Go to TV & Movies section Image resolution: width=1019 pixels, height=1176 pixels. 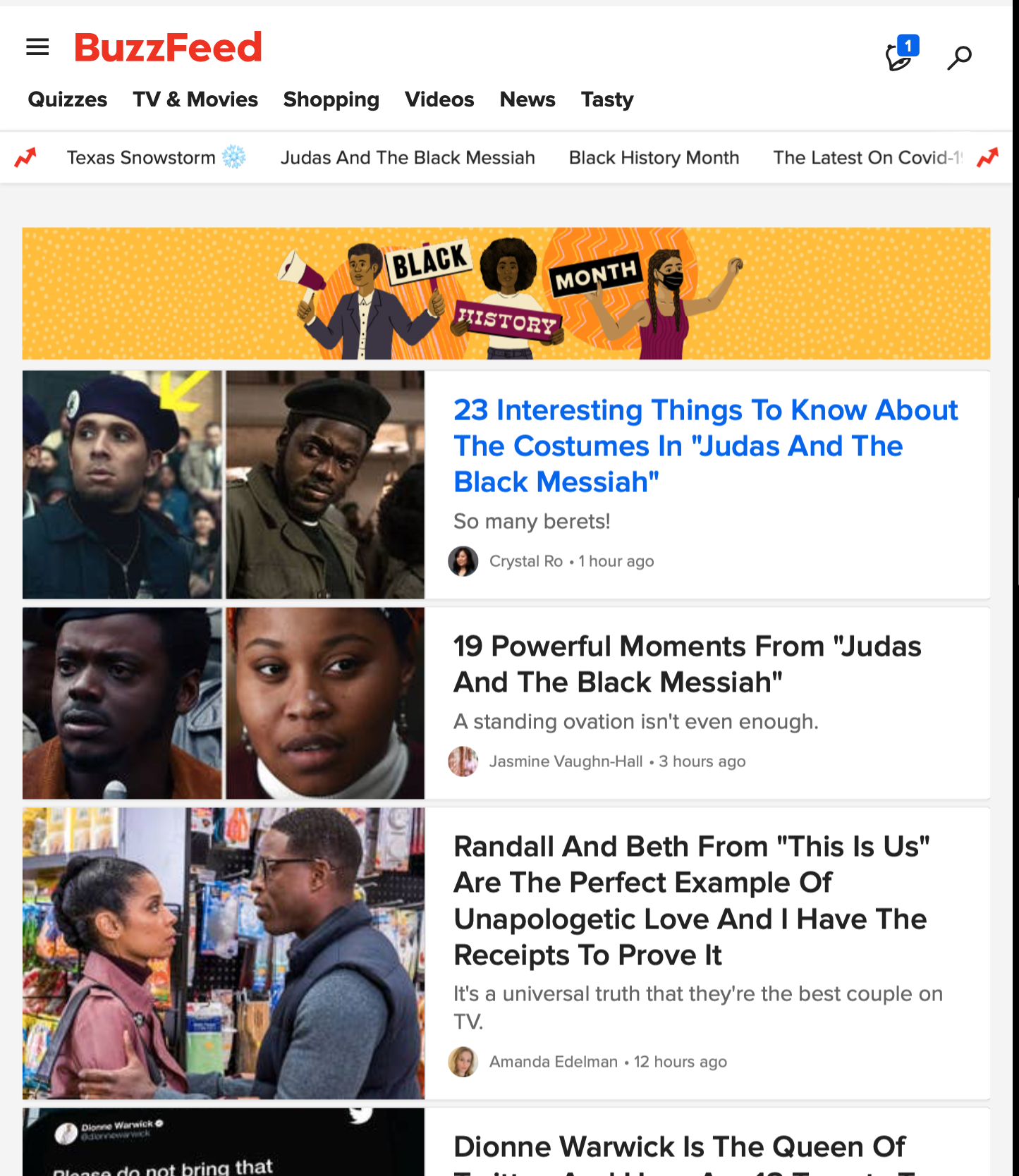[x=195, y=99]
